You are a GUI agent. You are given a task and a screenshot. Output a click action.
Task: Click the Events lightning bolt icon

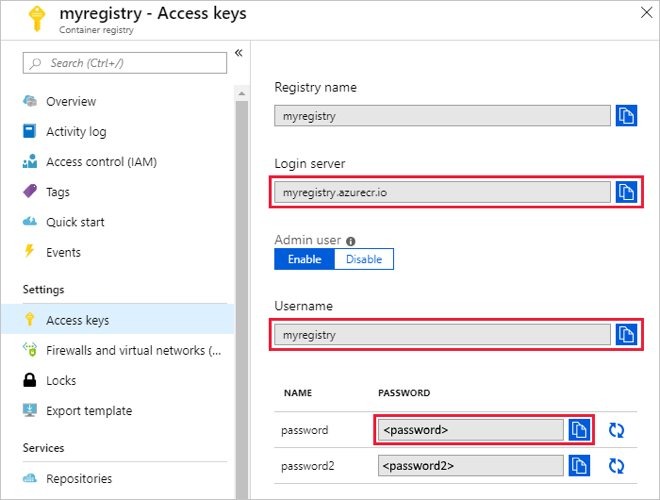(29, 251)
